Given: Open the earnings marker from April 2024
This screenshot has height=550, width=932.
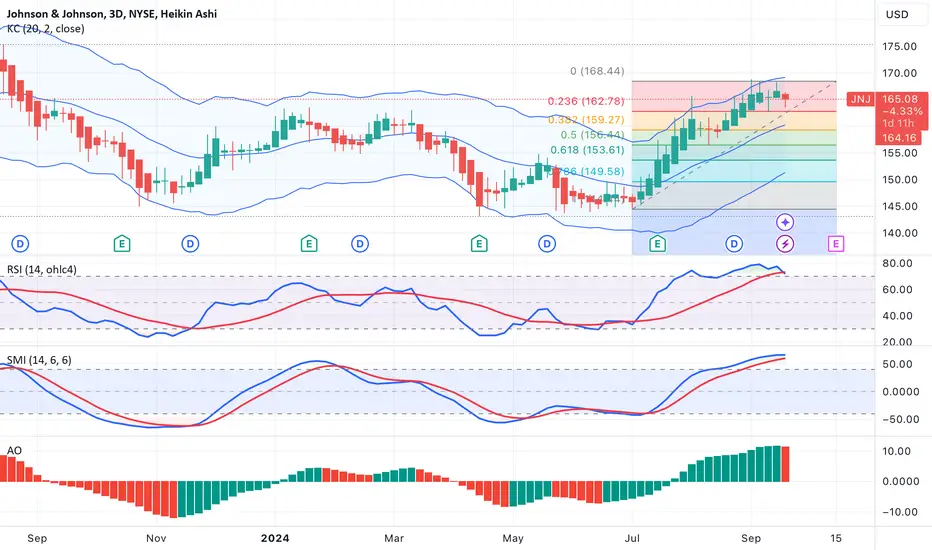Looking at the screenshot, I should tap(479, 244).
